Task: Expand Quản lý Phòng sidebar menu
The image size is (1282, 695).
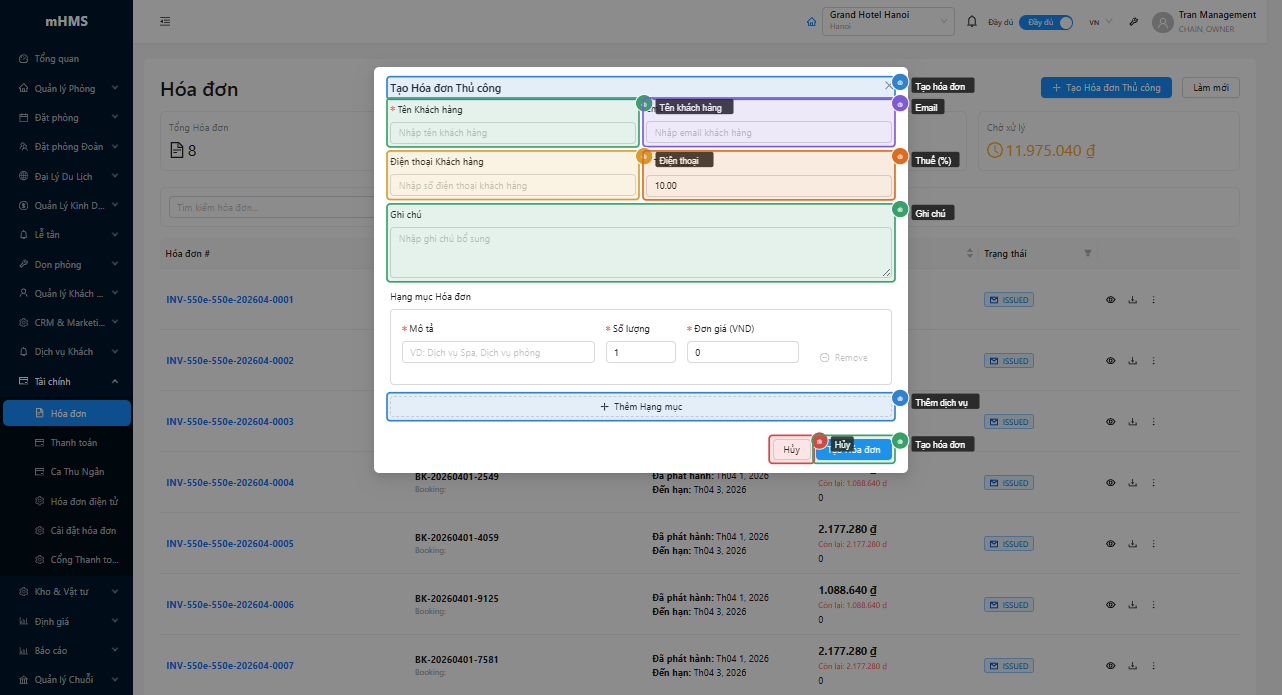Action: click(66, 88)
